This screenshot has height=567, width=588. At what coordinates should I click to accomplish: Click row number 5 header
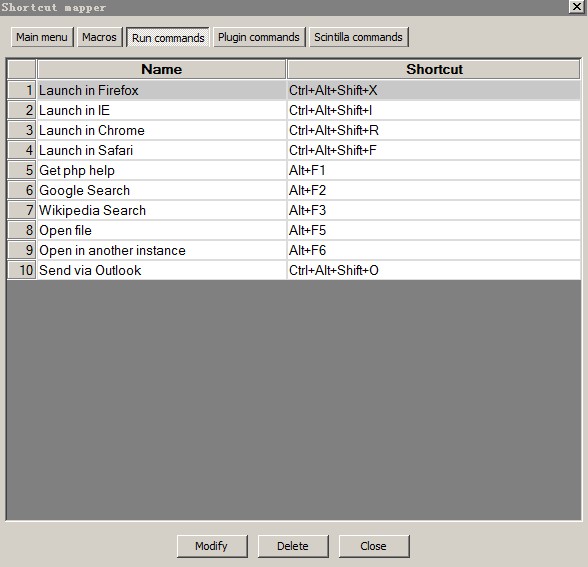click(22, 170)
